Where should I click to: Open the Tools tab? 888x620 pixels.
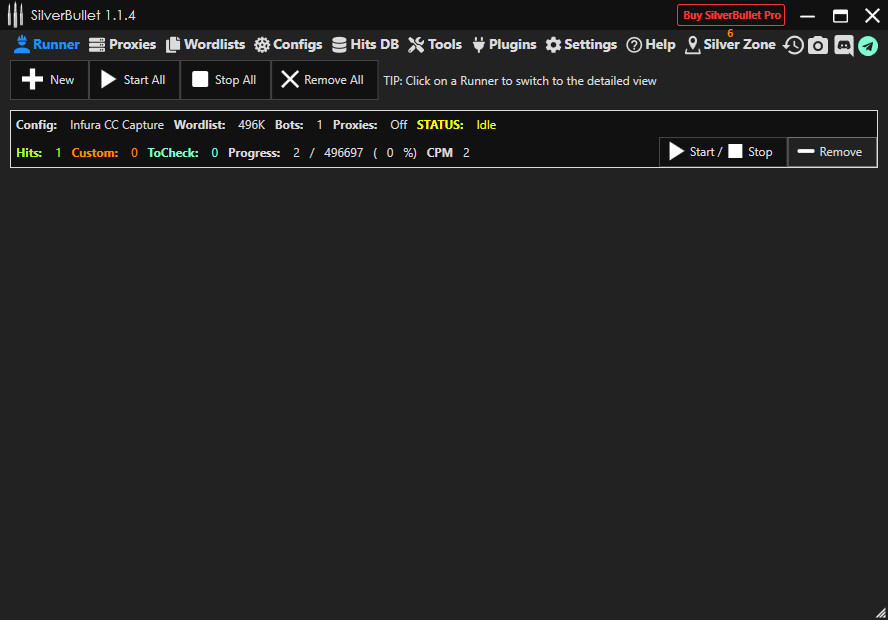[435, 45]
